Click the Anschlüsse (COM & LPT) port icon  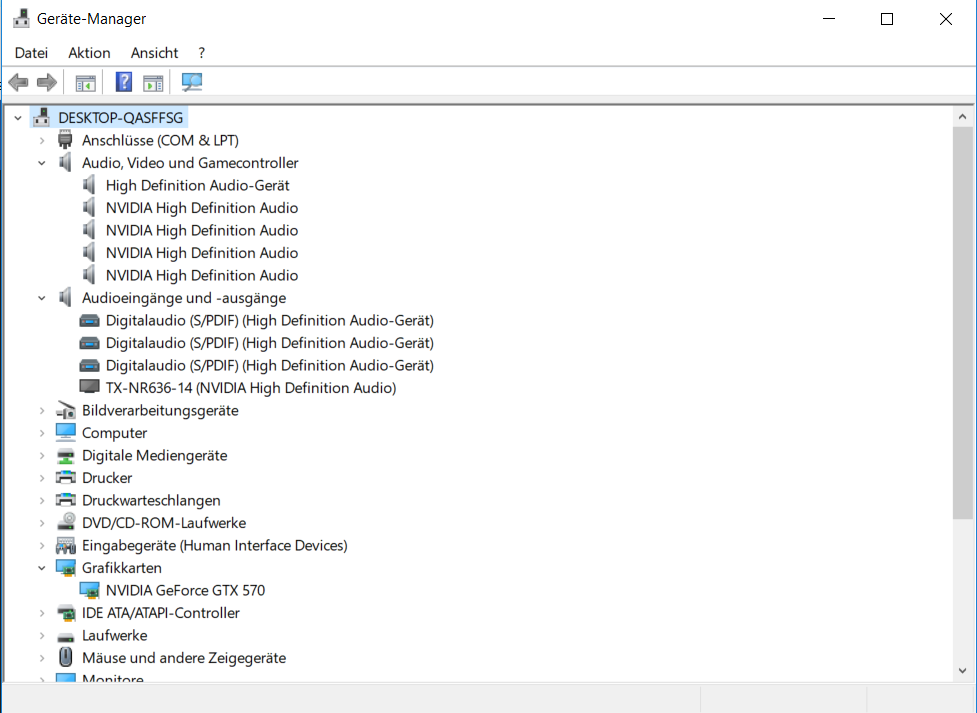[65, 140]
